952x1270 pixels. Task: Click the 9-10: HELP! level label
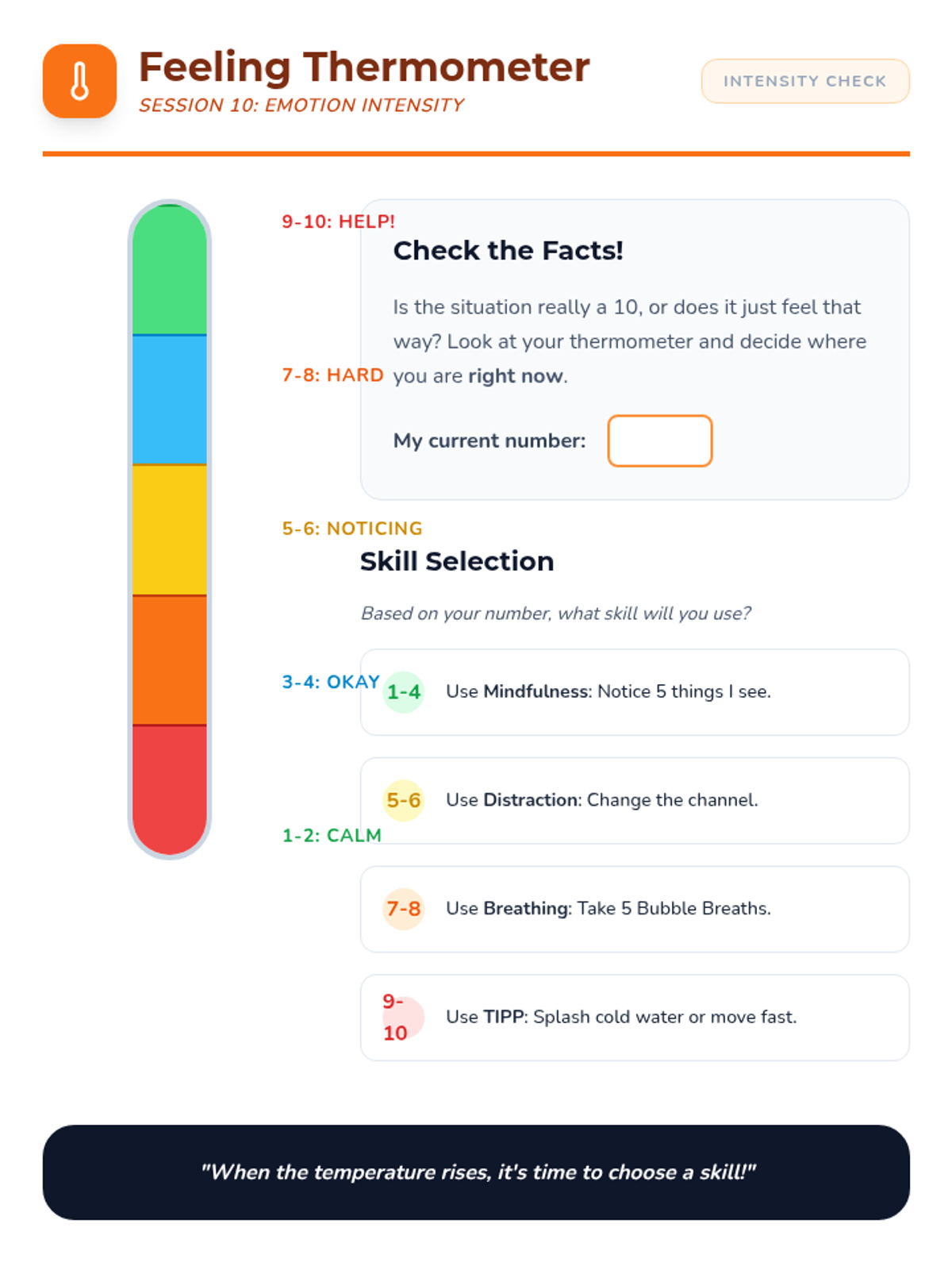click(338, 221)
